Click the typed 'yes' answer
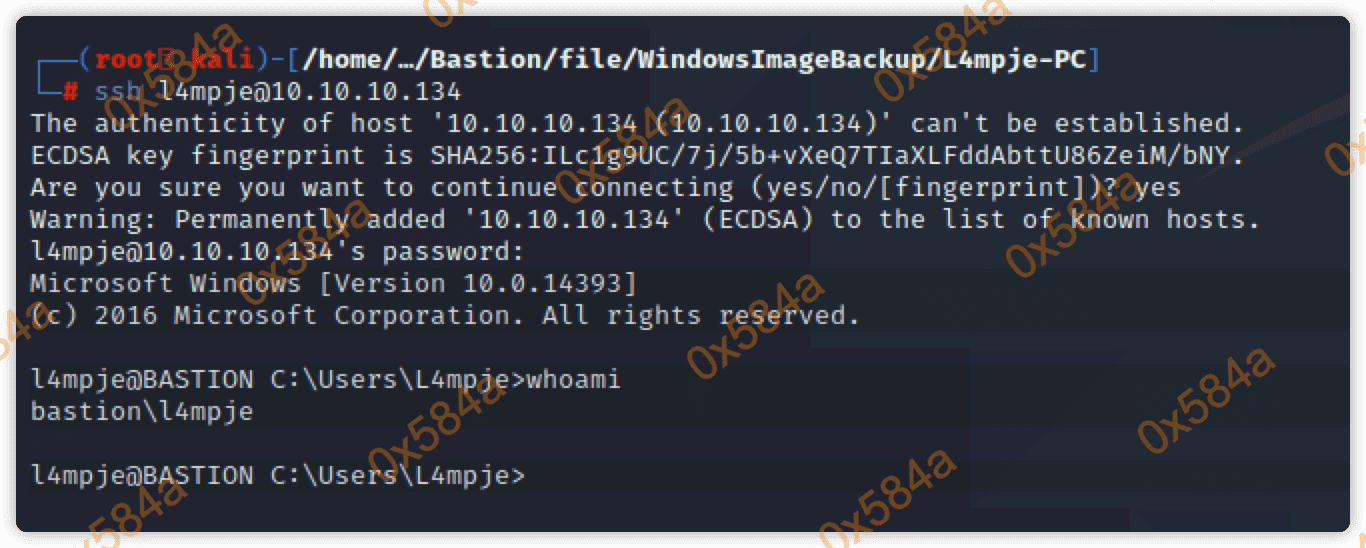The image size is (1366, 548). click(1157, 188)
